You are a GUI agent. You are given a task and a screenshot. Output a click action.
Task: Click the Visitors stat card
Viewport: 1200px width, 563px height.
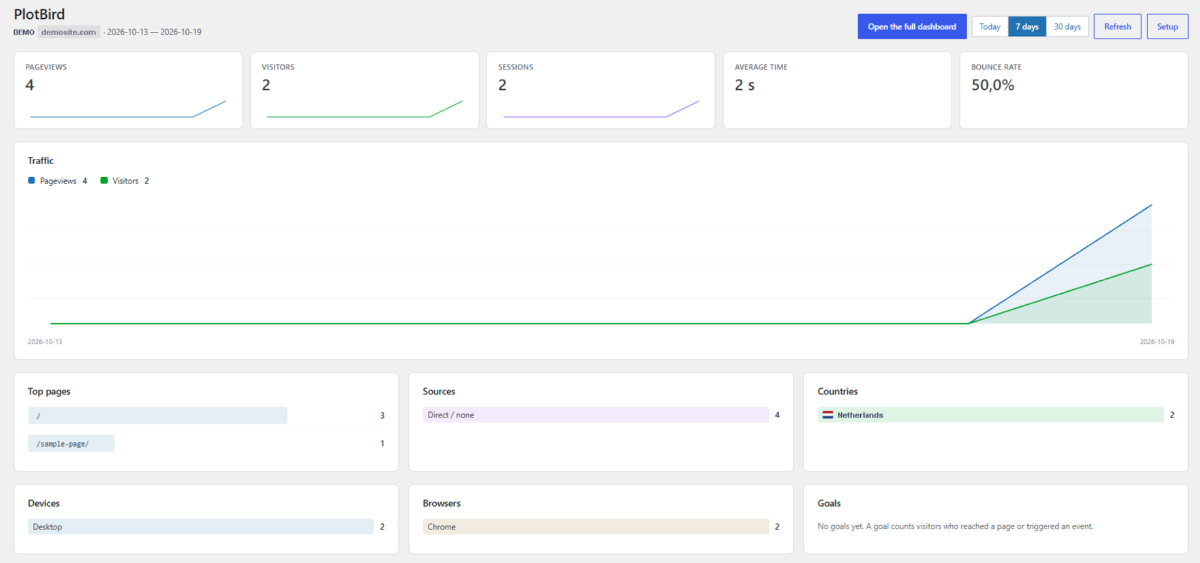click(364, 90)
